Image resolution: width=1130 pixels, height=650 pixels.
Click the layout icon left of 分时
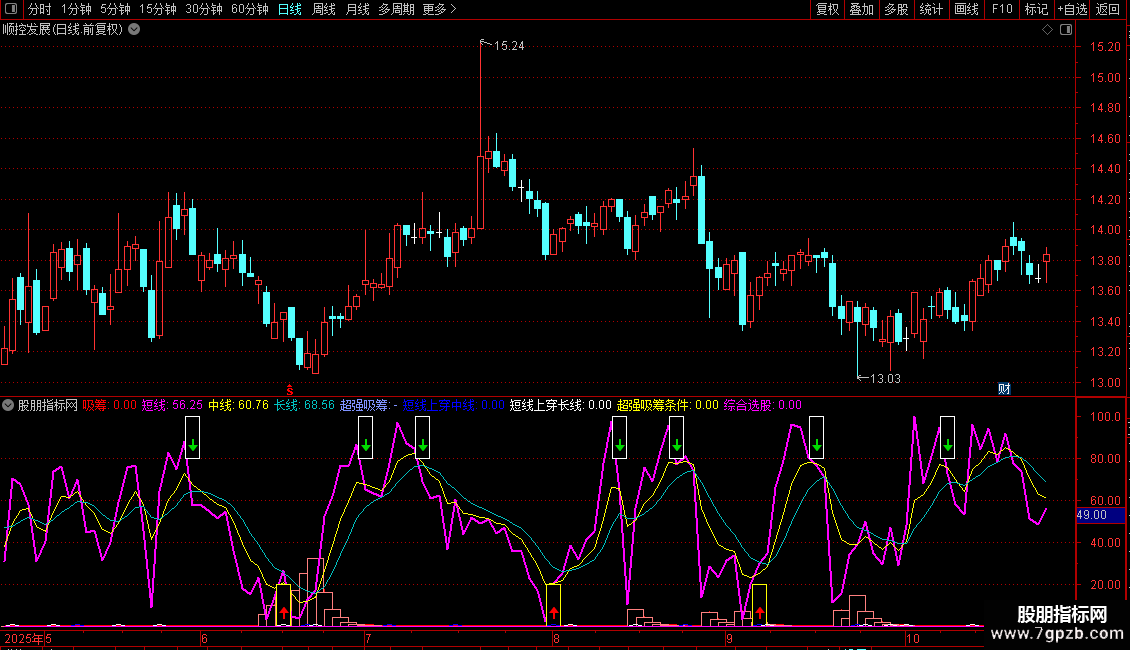click(10, 9)
